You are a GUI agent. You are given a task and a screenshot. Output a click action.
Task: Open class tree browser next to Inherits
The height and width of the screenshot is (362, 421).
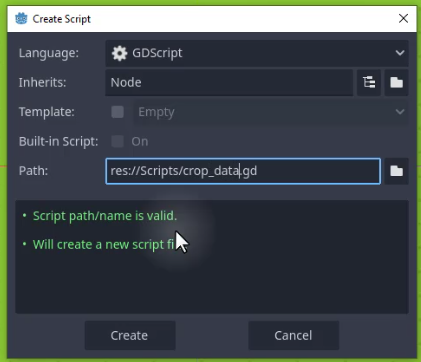point(369,82)
